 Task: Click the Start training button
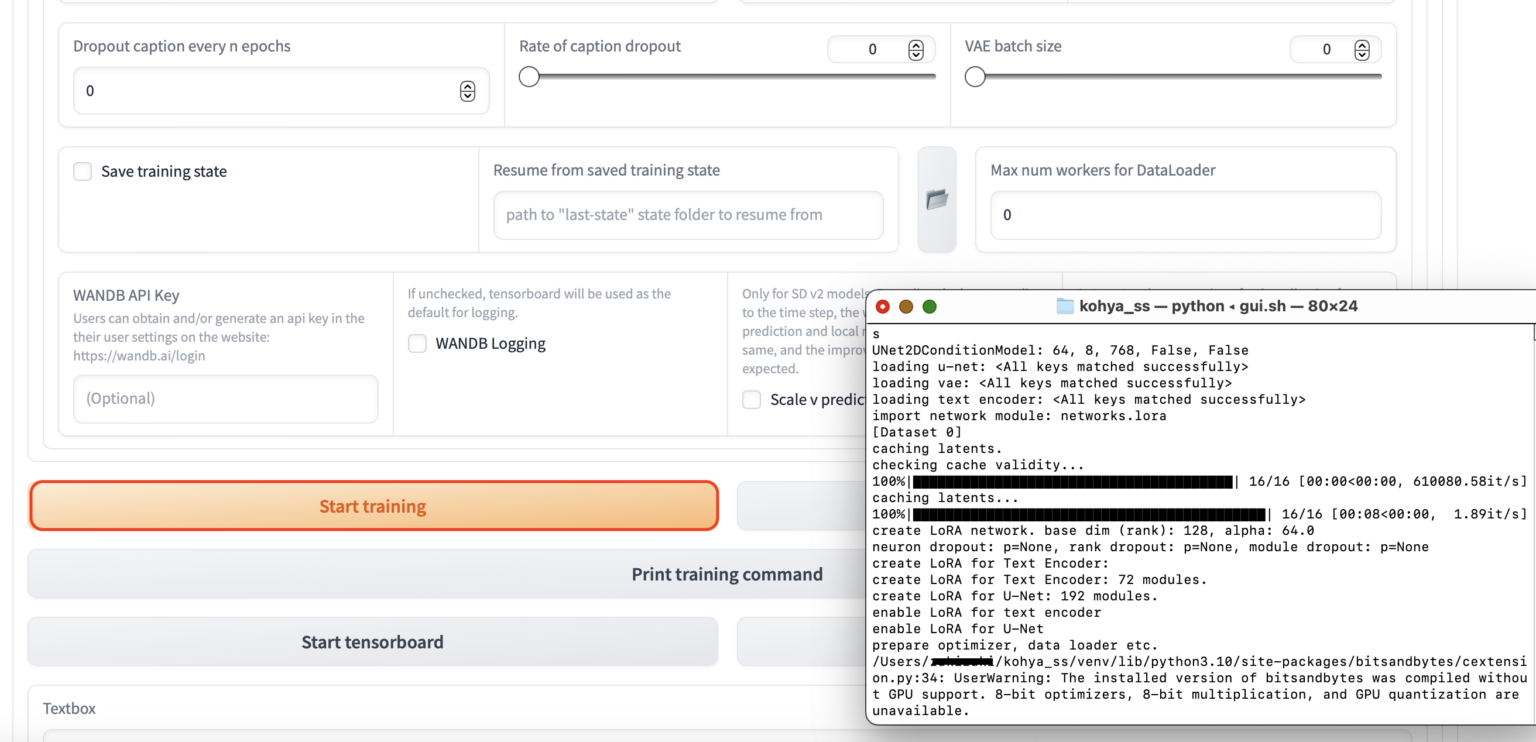pos(373,506)
